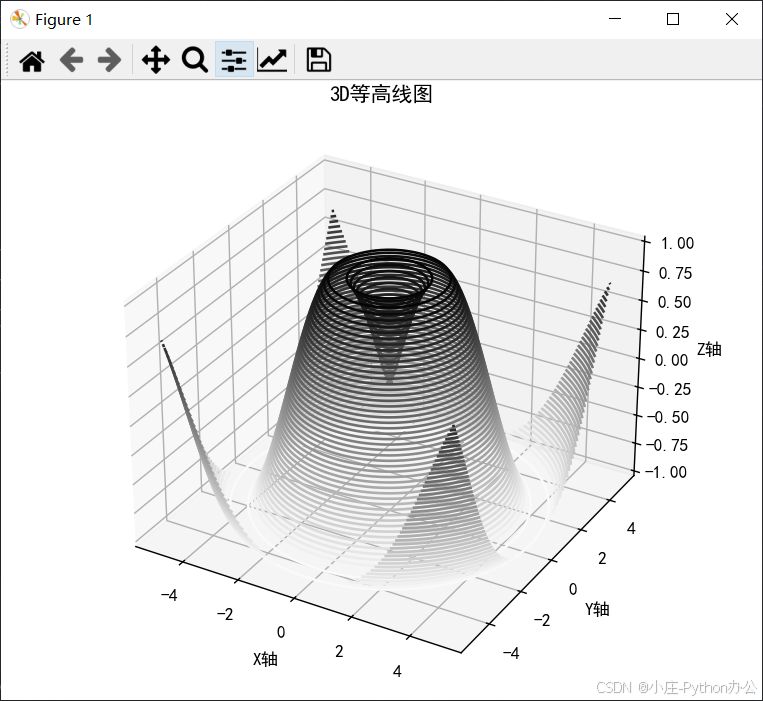This screenshot has width=763, height=701.
Task: Click the Z tick value 0.25
Action: pos(672,332)
